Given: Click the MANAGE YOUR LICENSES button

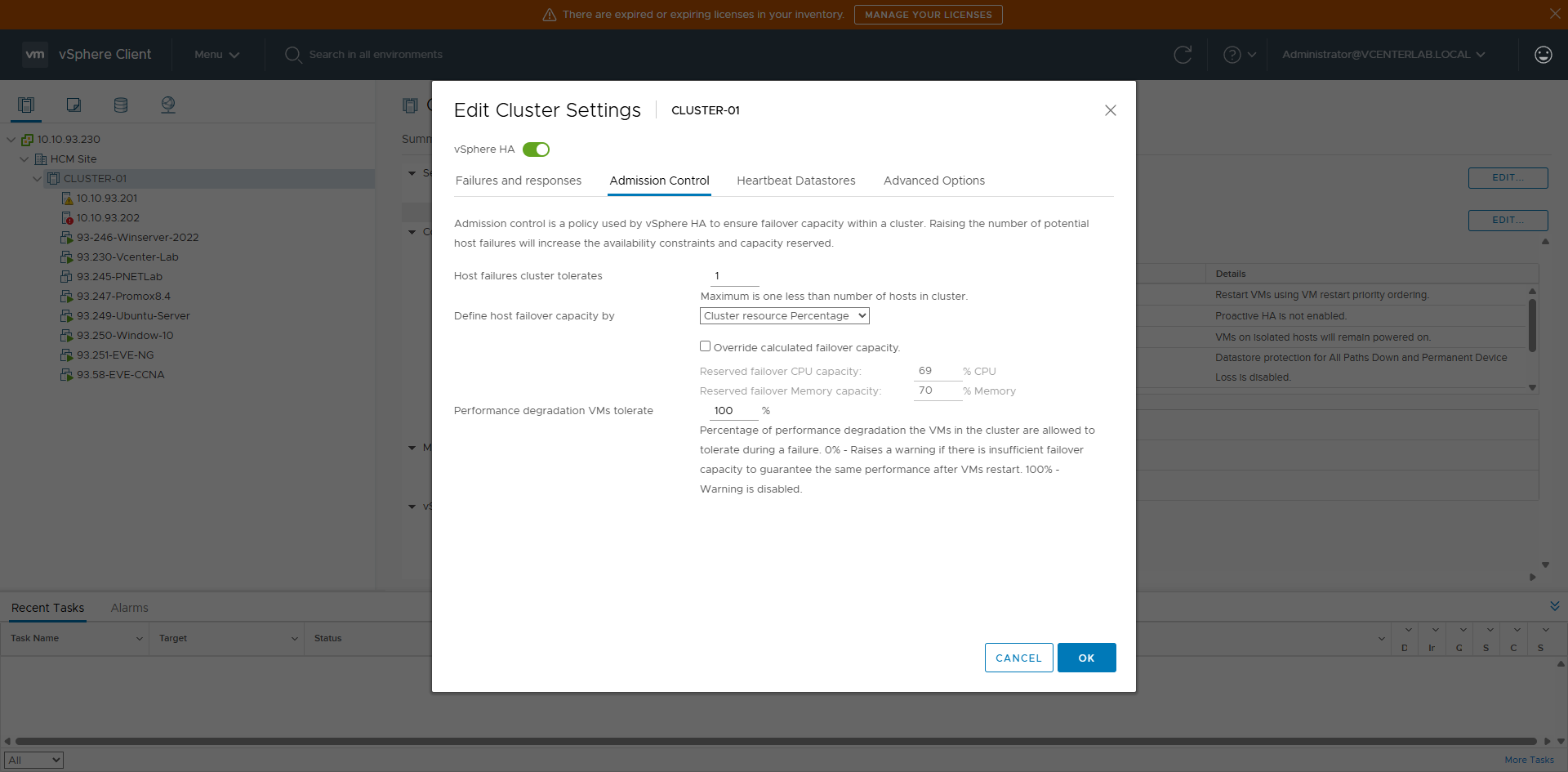Looking at the screenshot, I should click(928, 14).
